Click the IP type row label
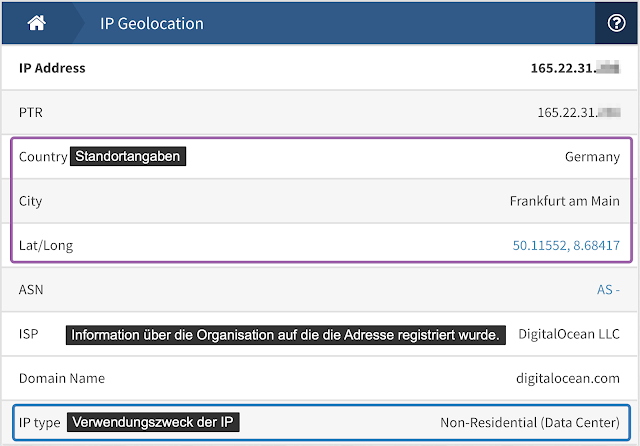The width and height of the screenshot is (640, 446). pyautogui.click(x=40, y=422)
